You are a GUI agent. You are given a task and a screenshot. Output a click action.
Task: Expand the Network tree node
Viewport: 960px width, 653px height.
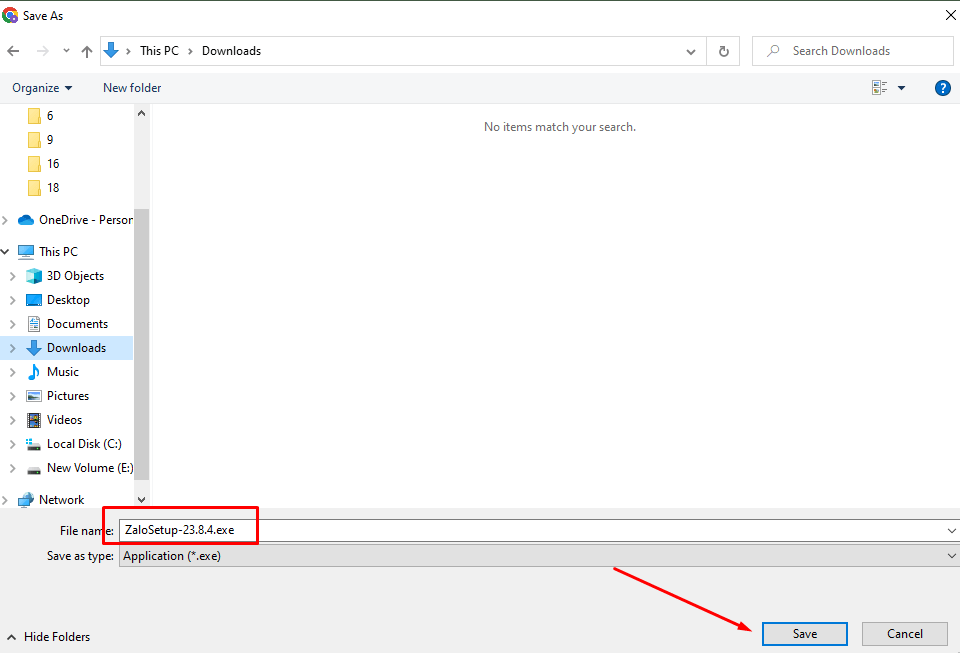(6, 500)
